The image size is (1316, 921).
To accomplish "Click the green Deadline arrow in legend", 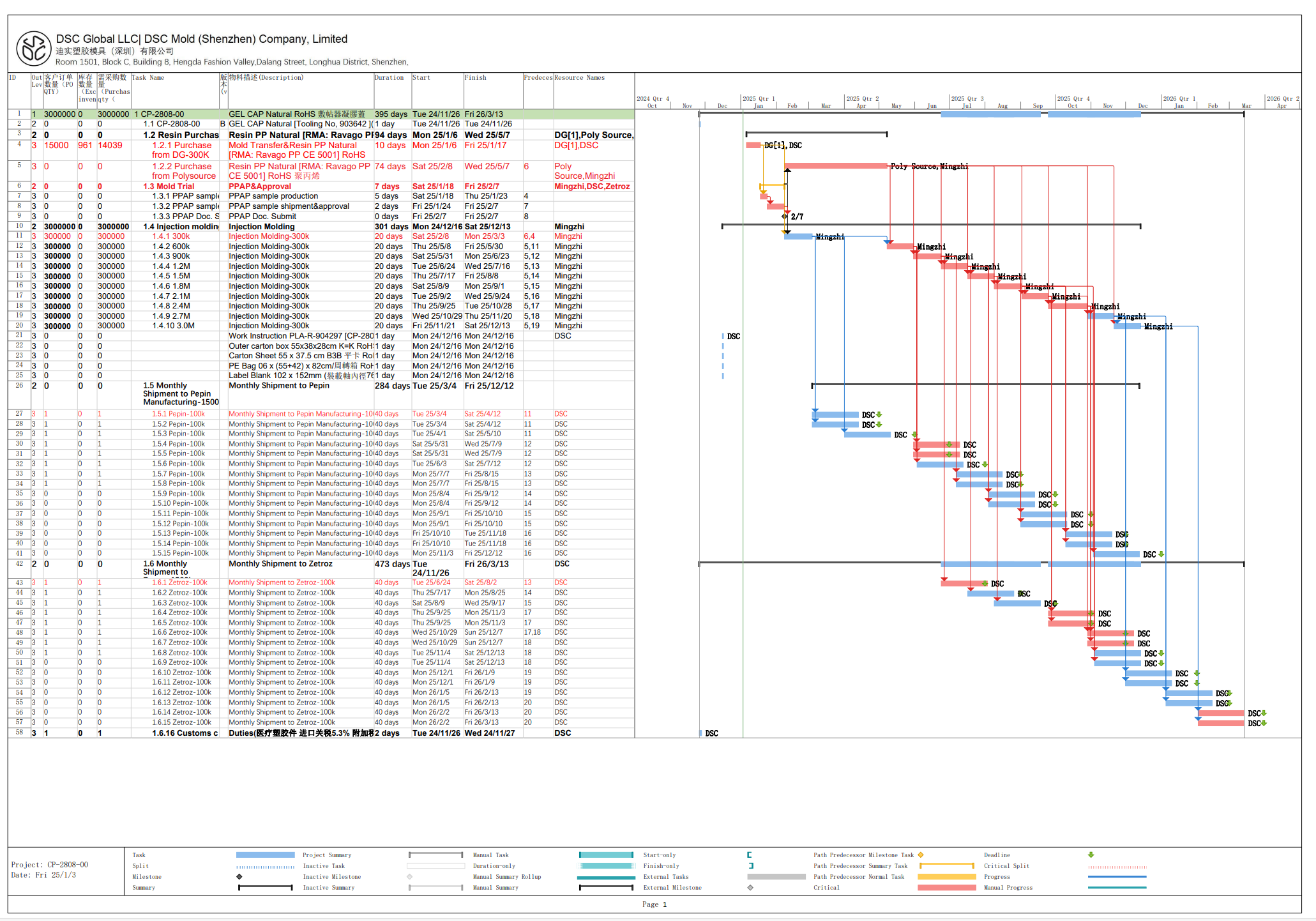I will pyautogui.click(x=1091, y=855).
